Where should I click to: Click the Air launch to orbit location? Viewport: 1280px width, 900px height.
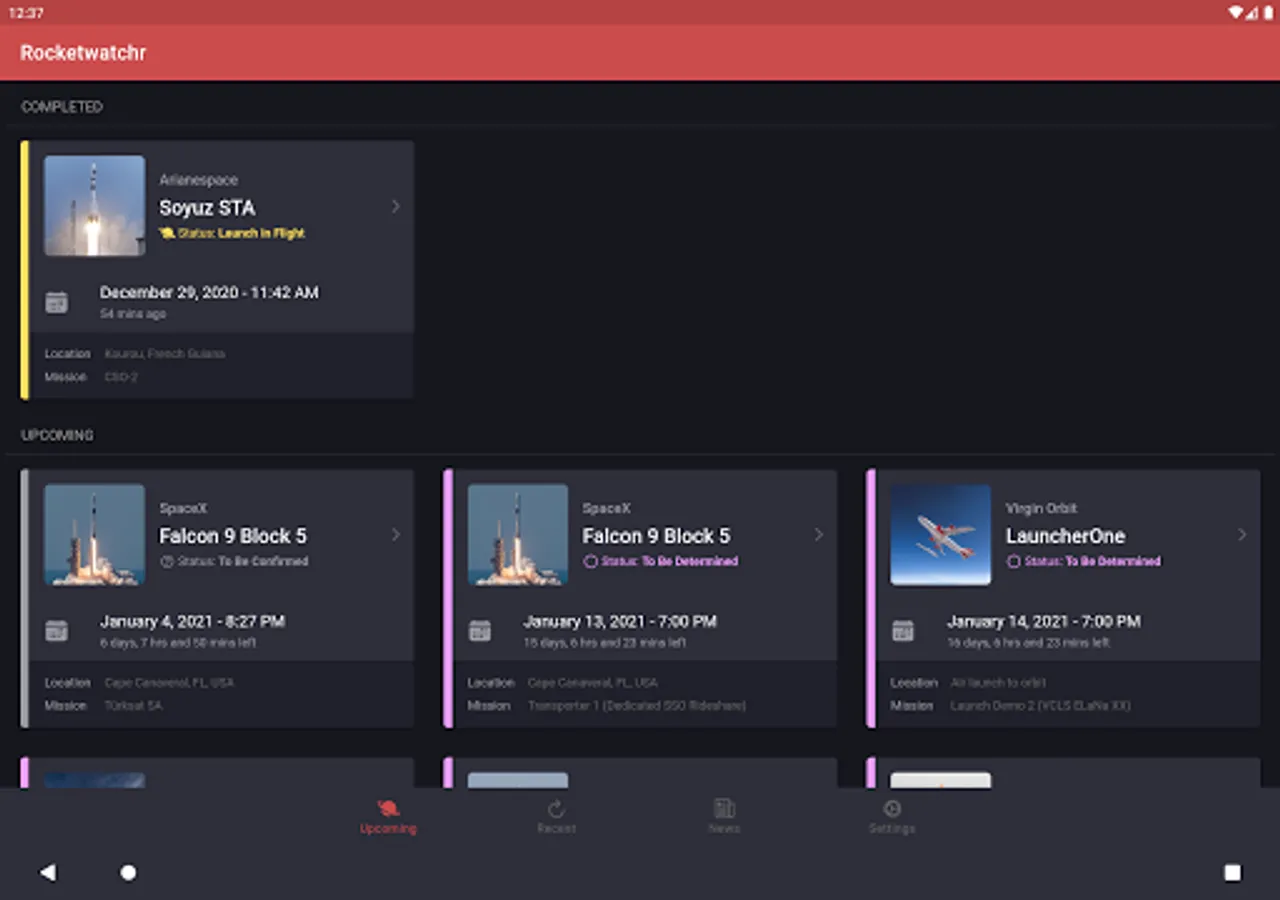[998, 683]
